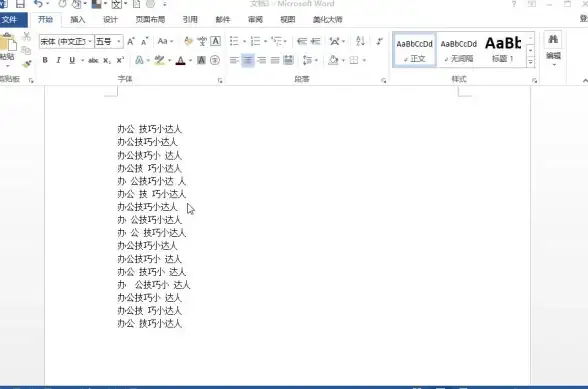
Task: Toggle strikethrough abc formatting
Action: tap(93, 60)
